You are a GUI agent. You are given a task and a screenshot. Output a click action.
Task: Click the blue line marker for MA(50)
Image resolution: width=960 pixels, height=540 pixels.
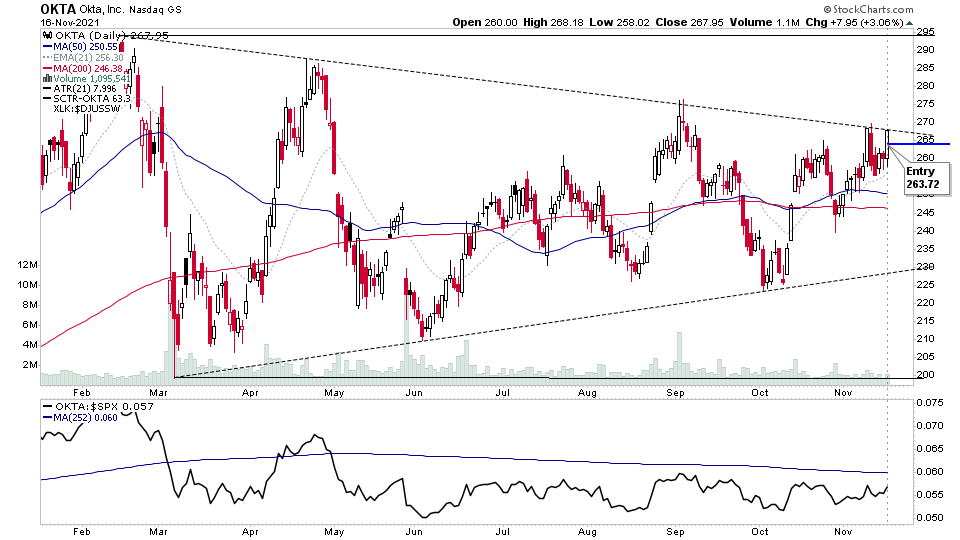click(x=47, y=47)
